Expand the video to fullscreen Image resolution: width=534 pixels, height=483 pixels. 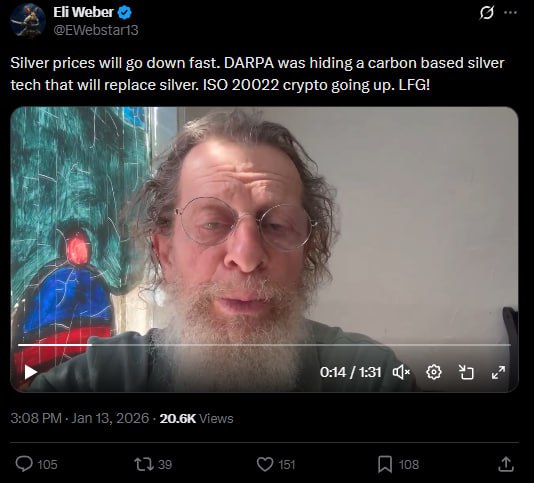tap(498, 372)
